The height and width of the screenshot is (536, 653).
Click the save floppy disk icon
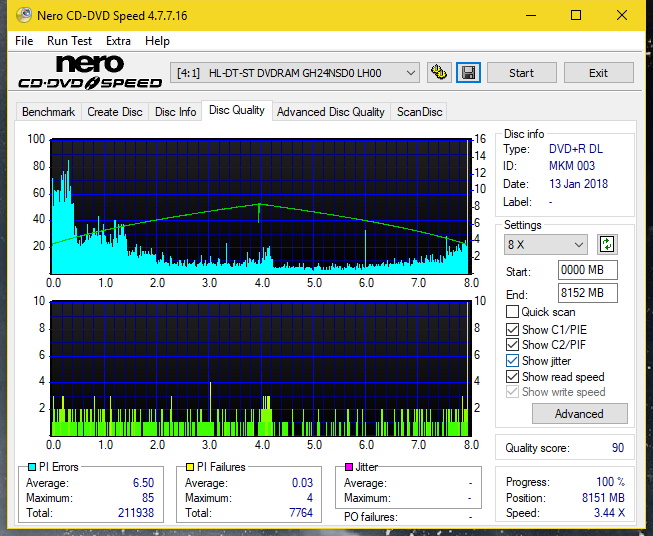[x=469, y=73]
